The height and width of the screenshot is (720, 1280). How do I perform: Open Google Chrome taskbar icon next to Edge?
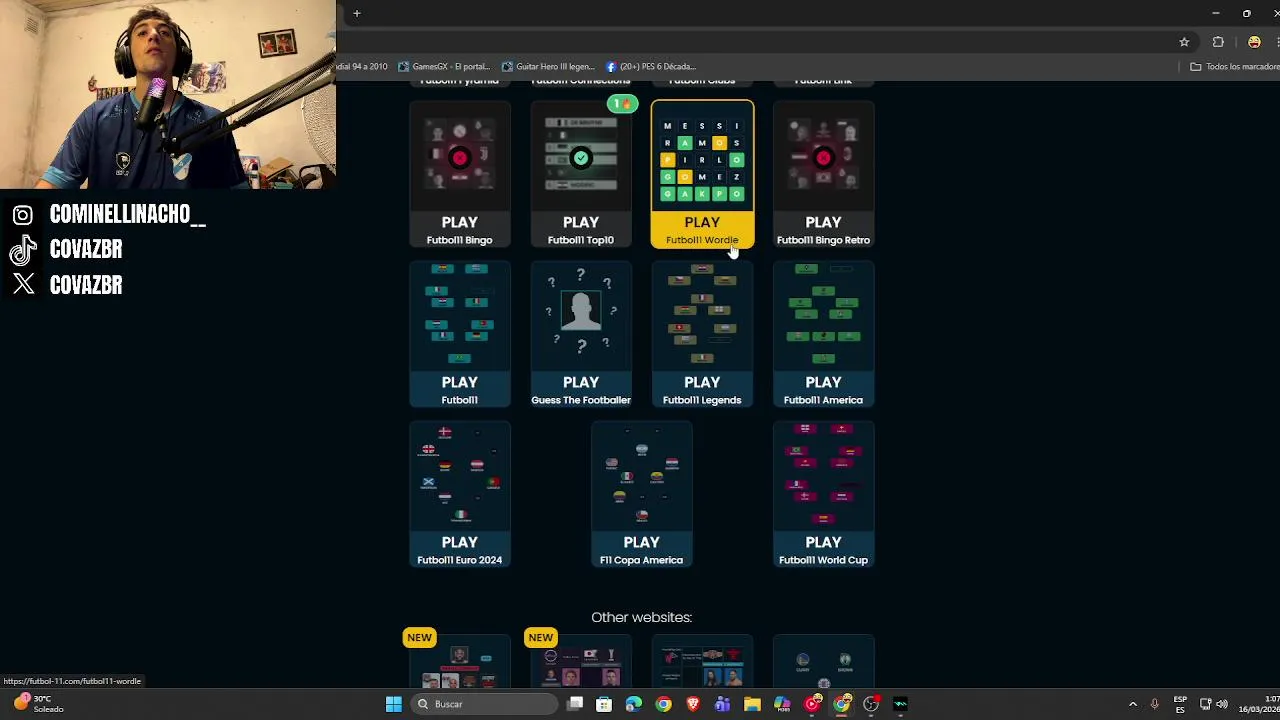[x=663, y=704]
